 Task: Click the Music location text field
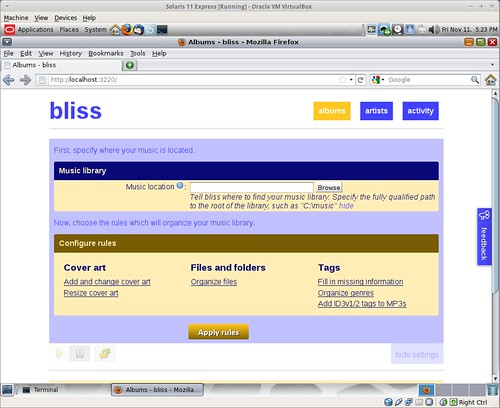point(252,187)
